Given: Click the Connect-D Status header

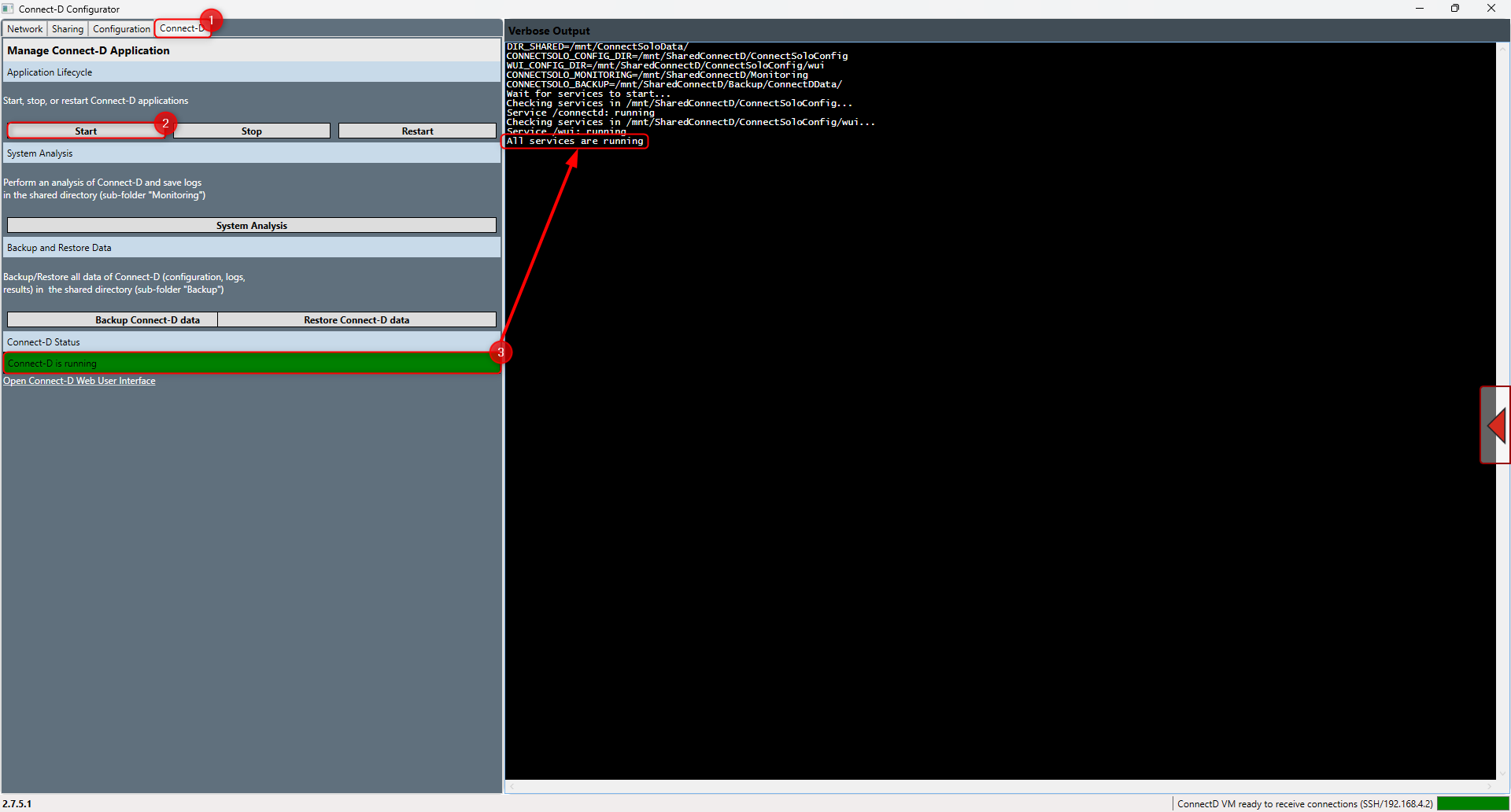Looking at the screenshot, I should click(x=252, y=342).
